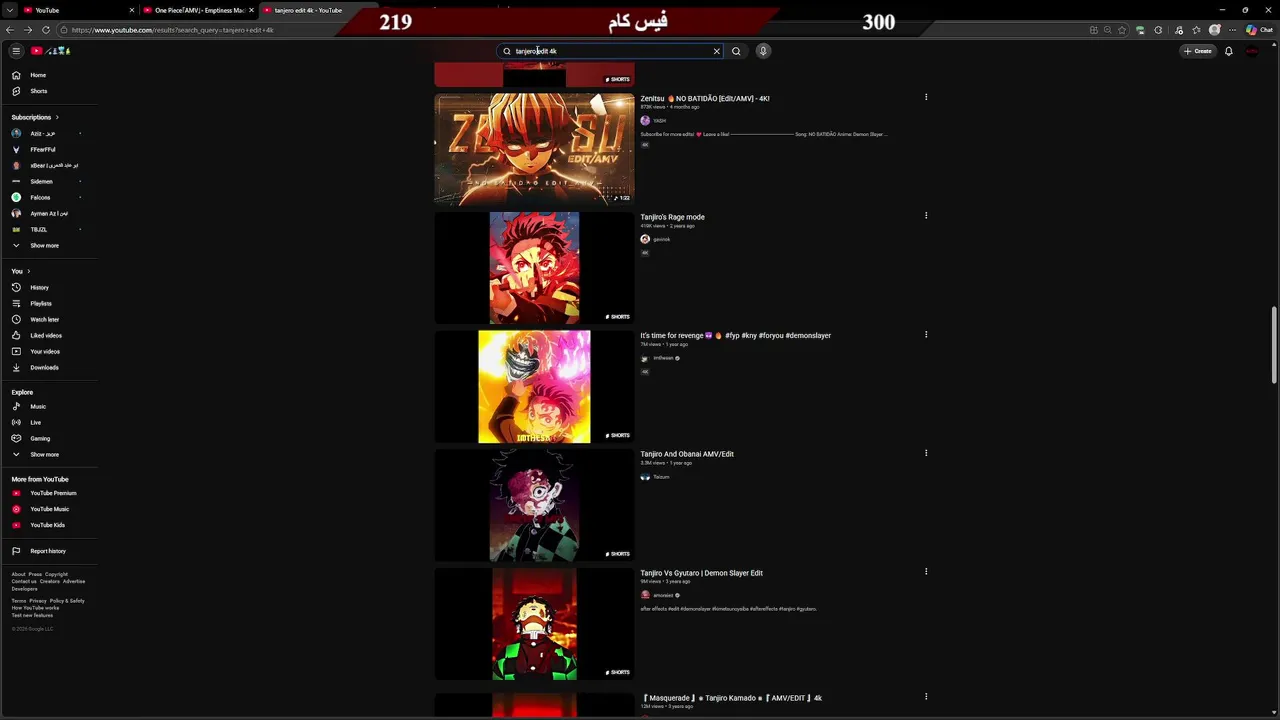1280x720 pixels.
Task: Click the search magnifier button
Action: (736, 51)
